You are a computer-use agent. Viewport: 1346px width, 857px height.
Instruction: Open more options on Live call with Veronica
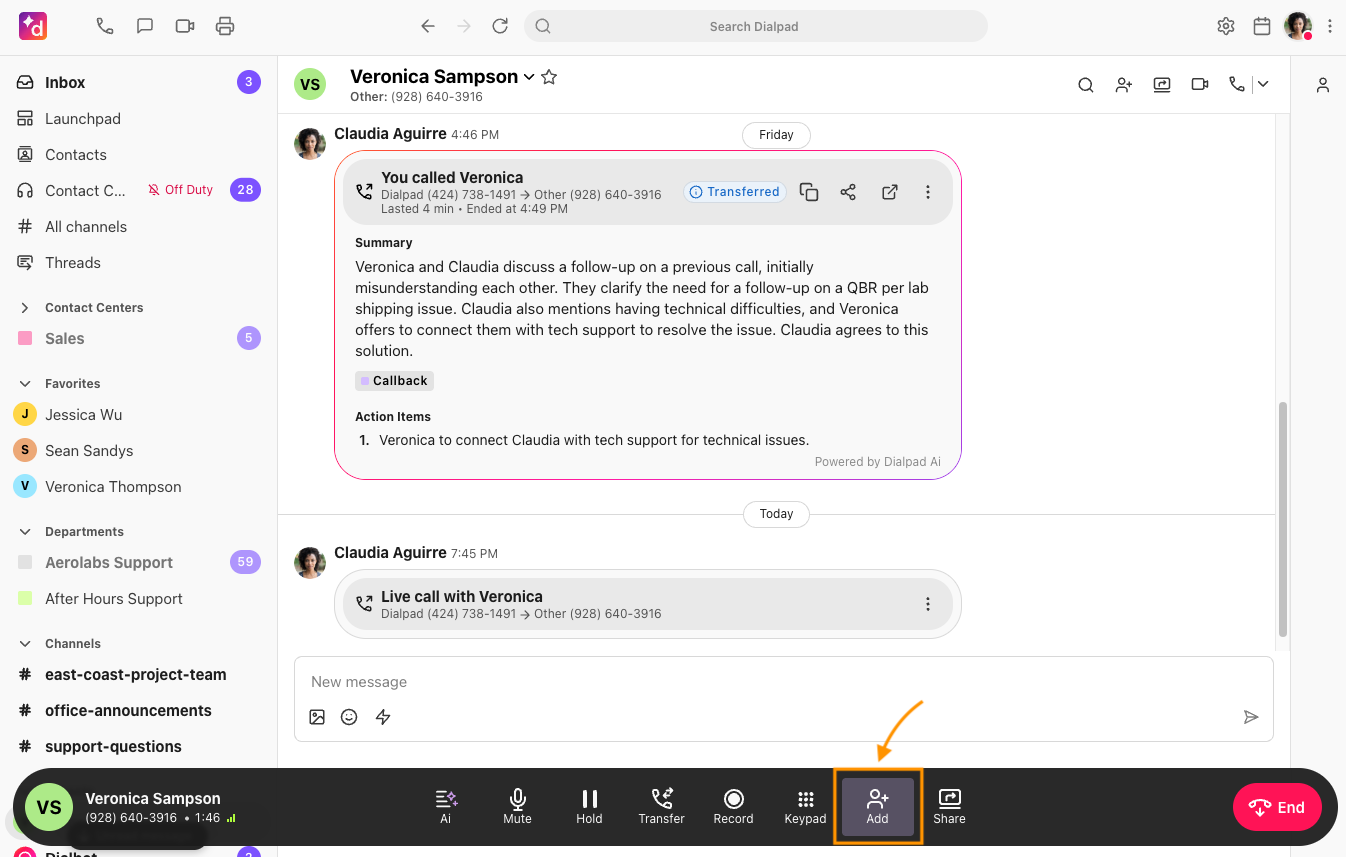pos(928,604)
